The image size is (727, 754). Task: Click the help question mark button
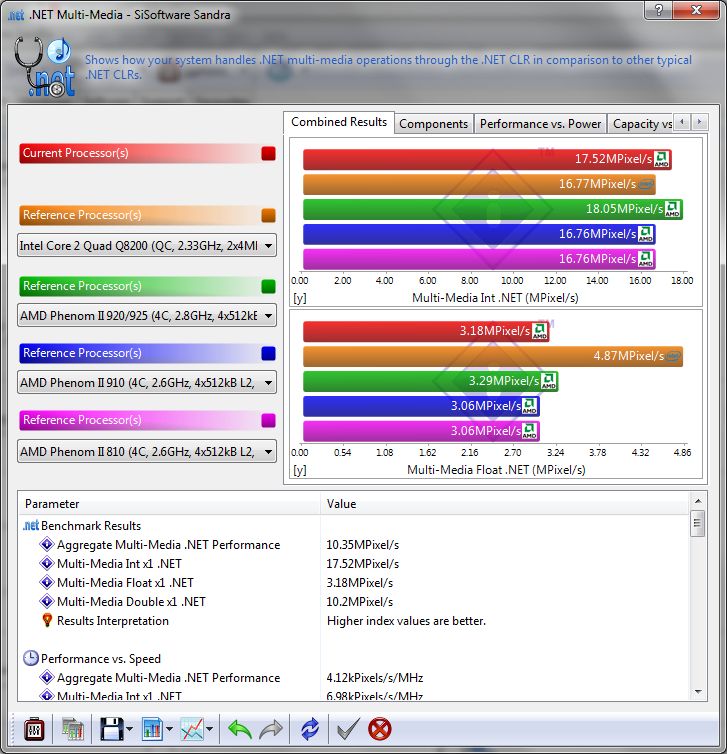[x=659, y=10]
